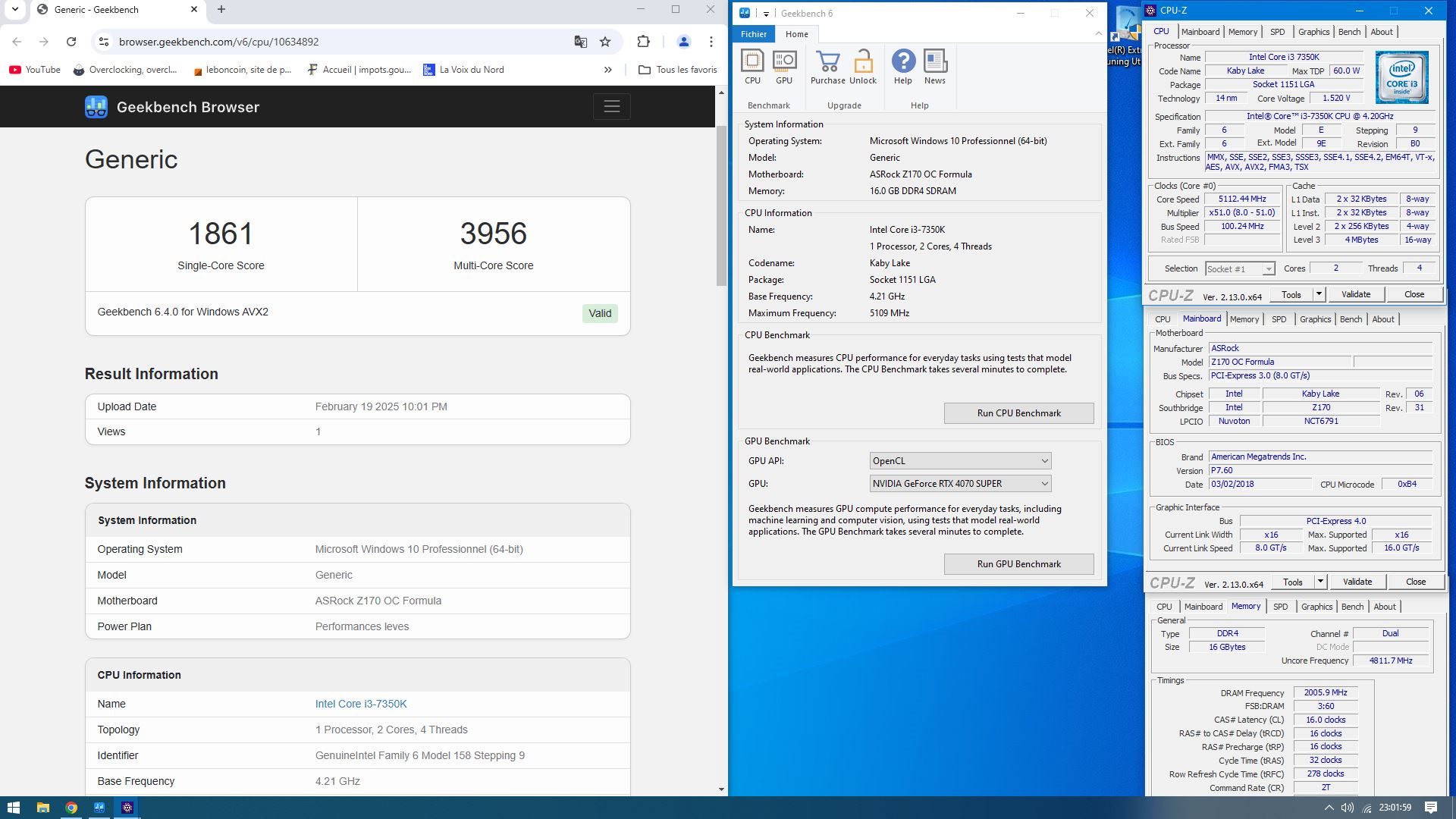This screenshot has height=819, width=1456.
Task: Click the 1861 Single-Core Score value
Action: coord(221,234)
